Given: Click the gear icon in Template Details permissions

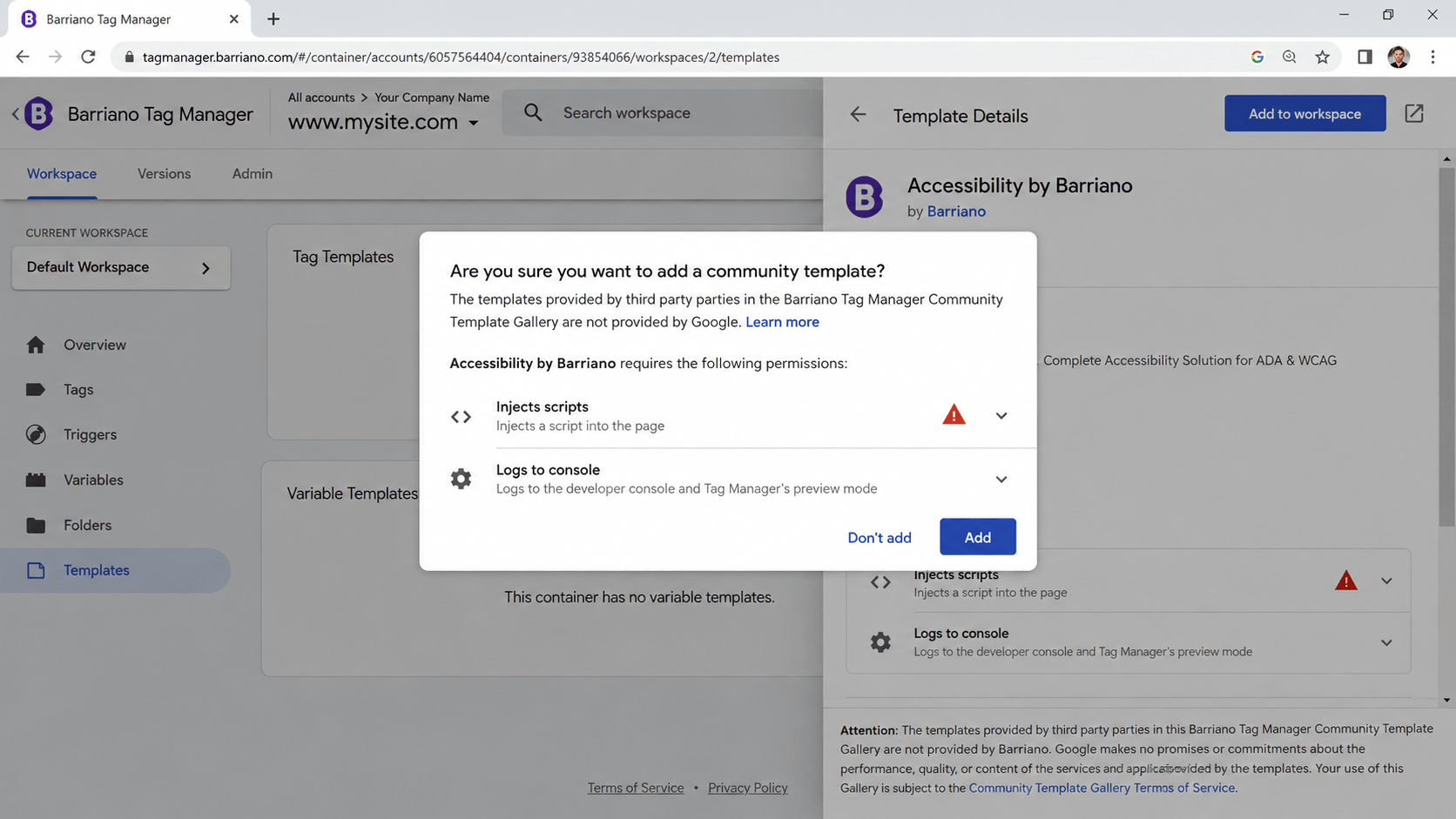Looking at the screenshot, I should 880,642.
